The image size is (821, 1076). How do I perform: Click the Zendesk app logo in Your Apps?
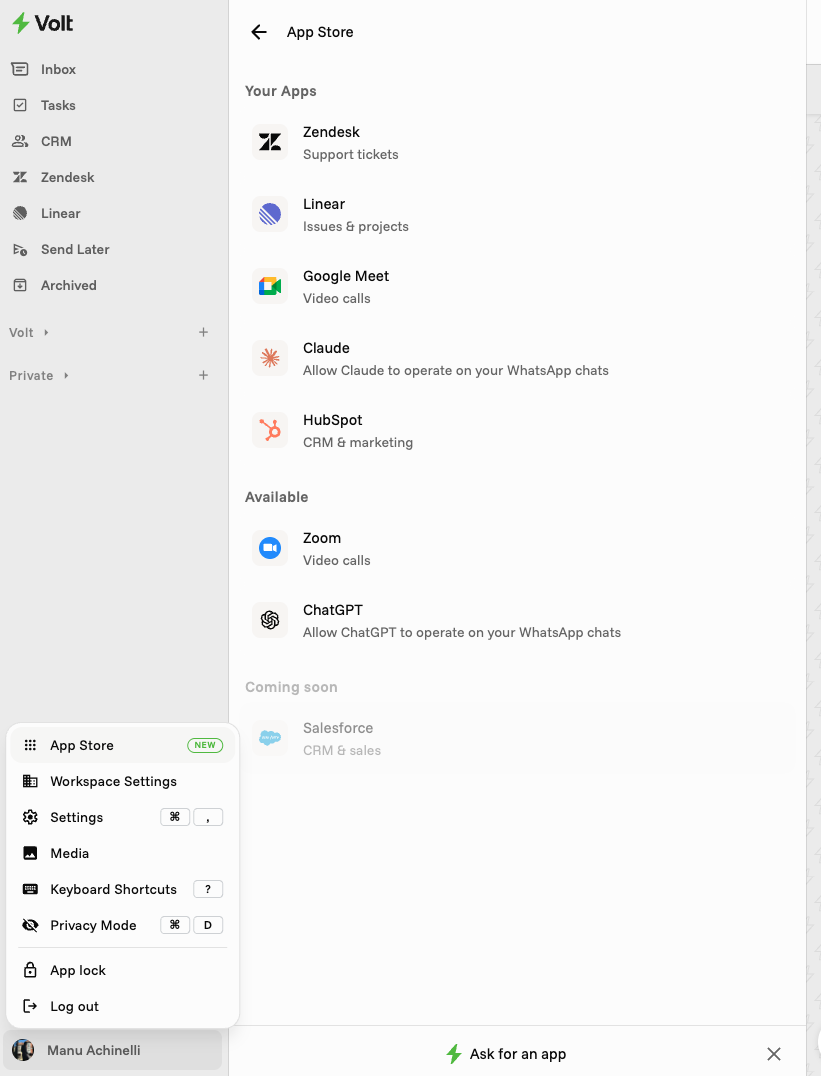pos(270,142)
